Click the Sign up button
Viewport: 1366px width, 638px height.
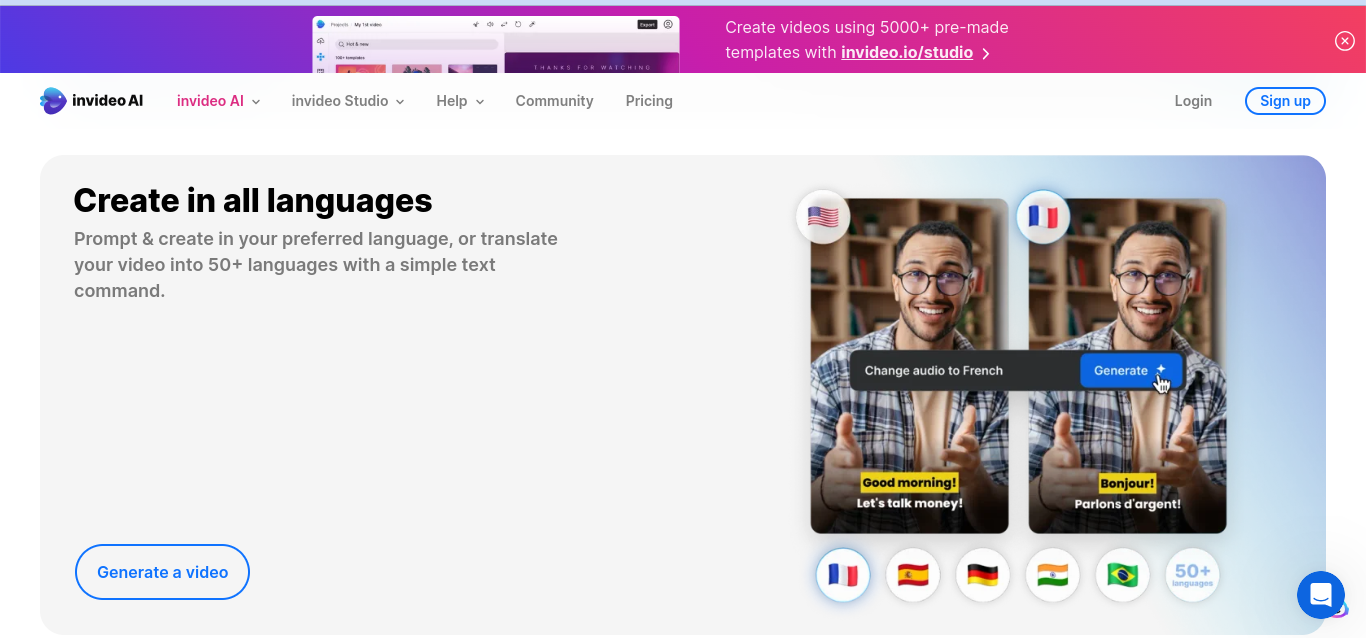[1285, 101]
